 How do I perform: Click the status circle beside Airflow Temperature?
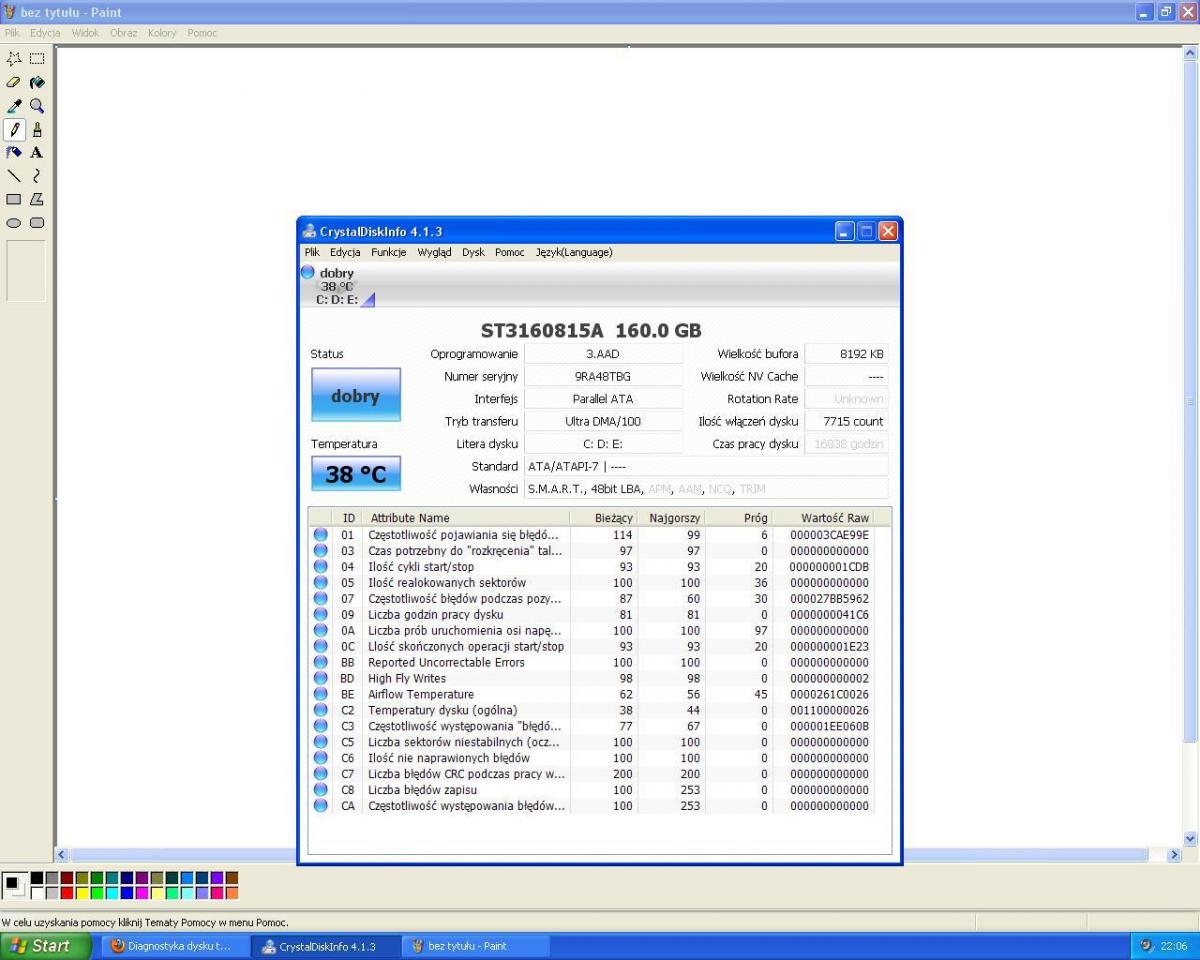[321, 694]
